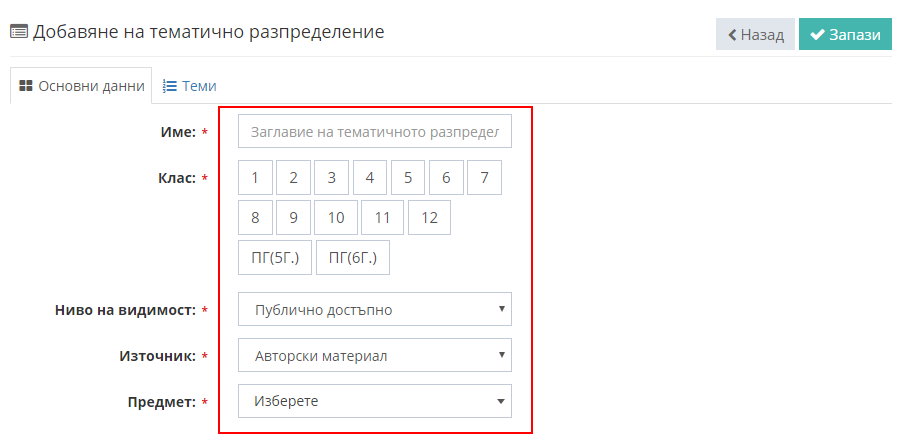This screenshot has width=901, height=443.
Task: Toggle the ПГ(5Г.) class option
Action: (275, 258)
